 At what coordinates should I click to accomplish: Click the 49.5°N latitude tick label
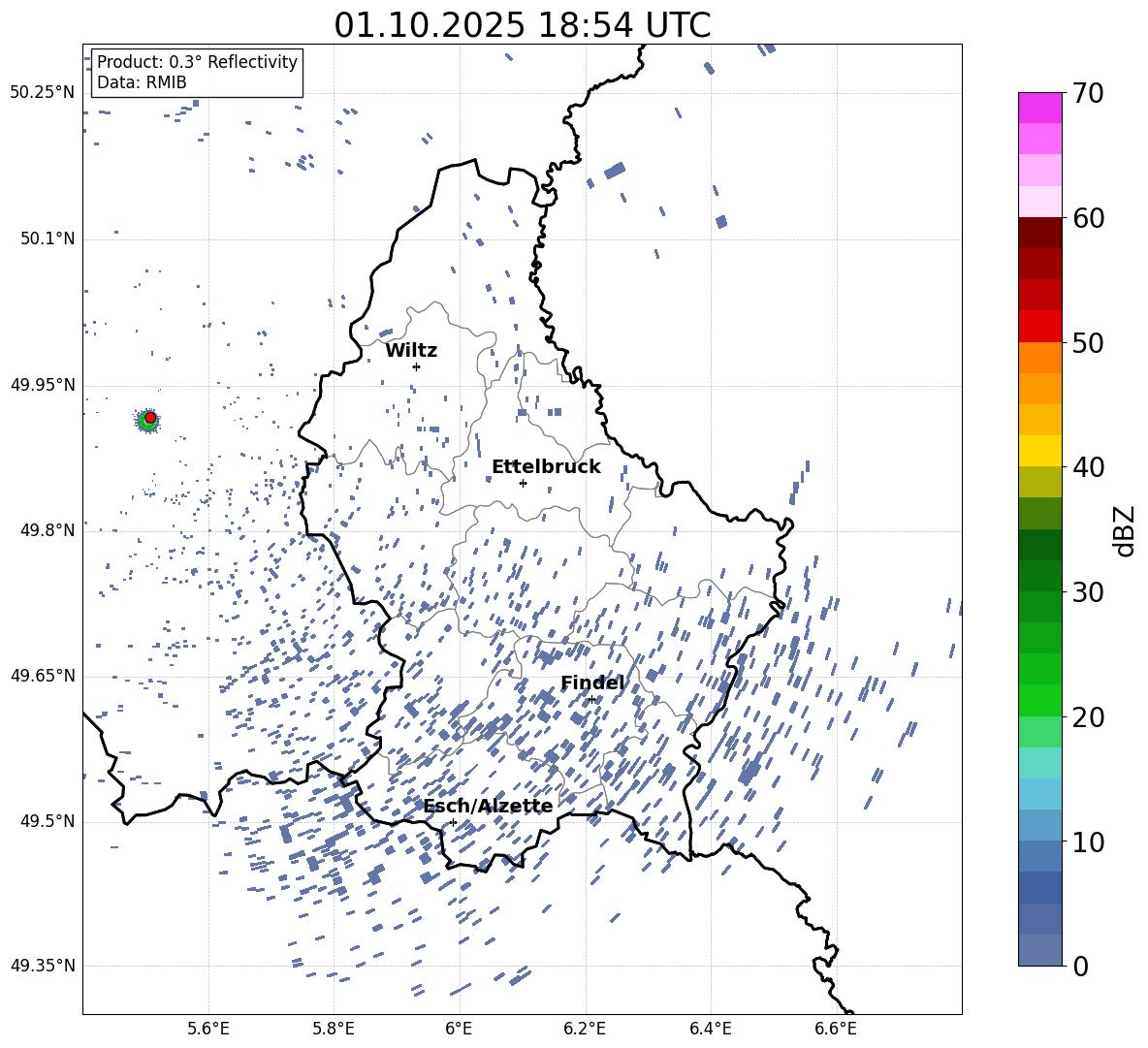coord(48,821)
